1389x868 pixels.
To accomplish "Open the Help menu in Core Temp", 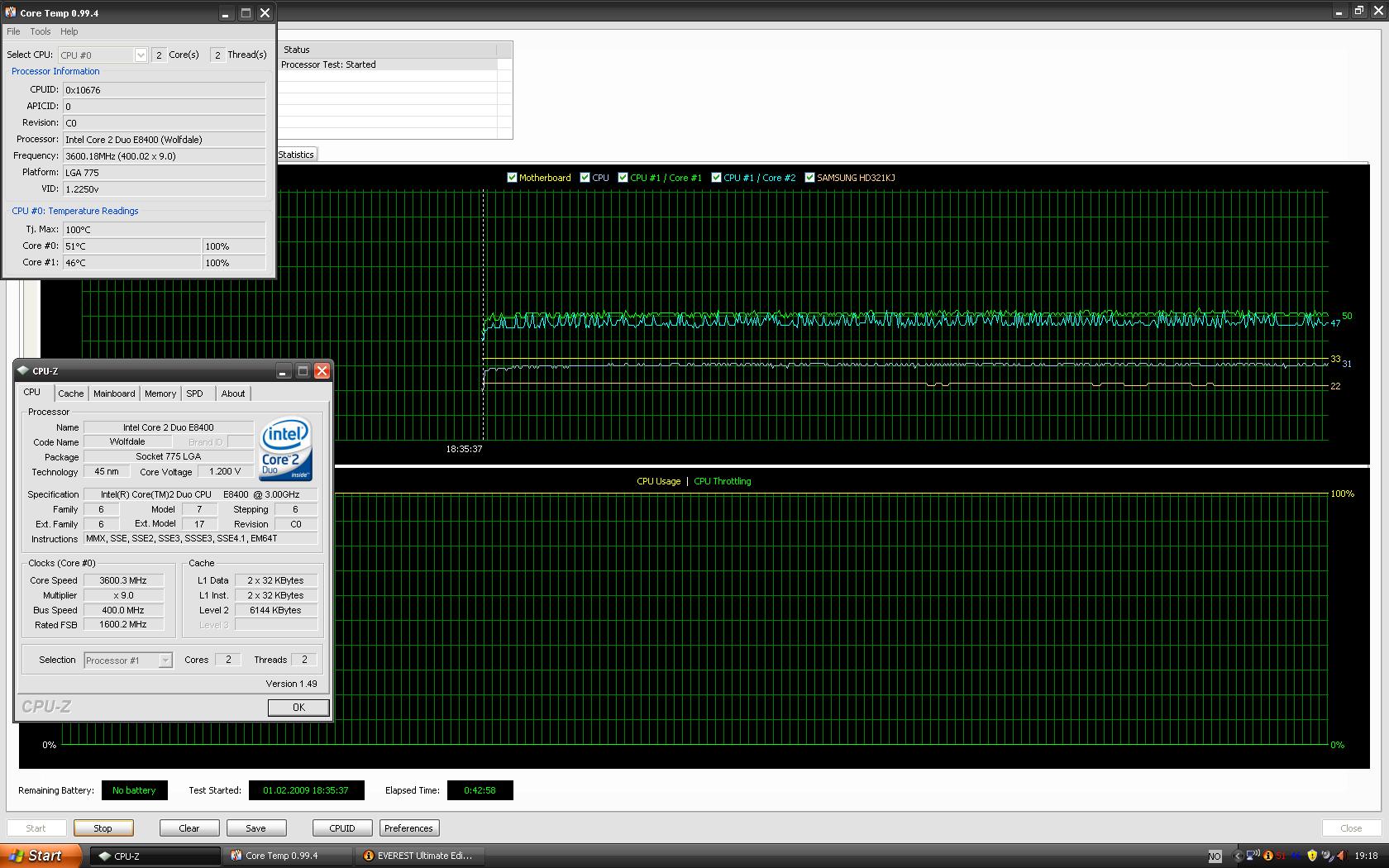I will [69, 31].
